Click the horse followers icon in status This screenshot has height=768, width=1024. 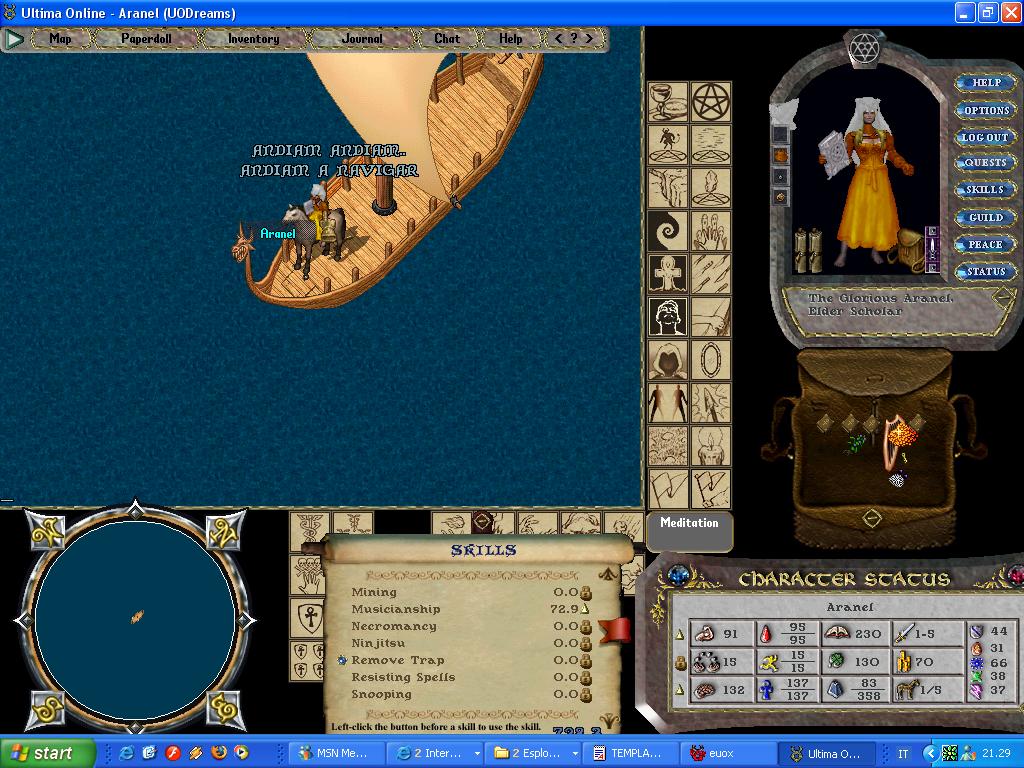pos(905,690)
